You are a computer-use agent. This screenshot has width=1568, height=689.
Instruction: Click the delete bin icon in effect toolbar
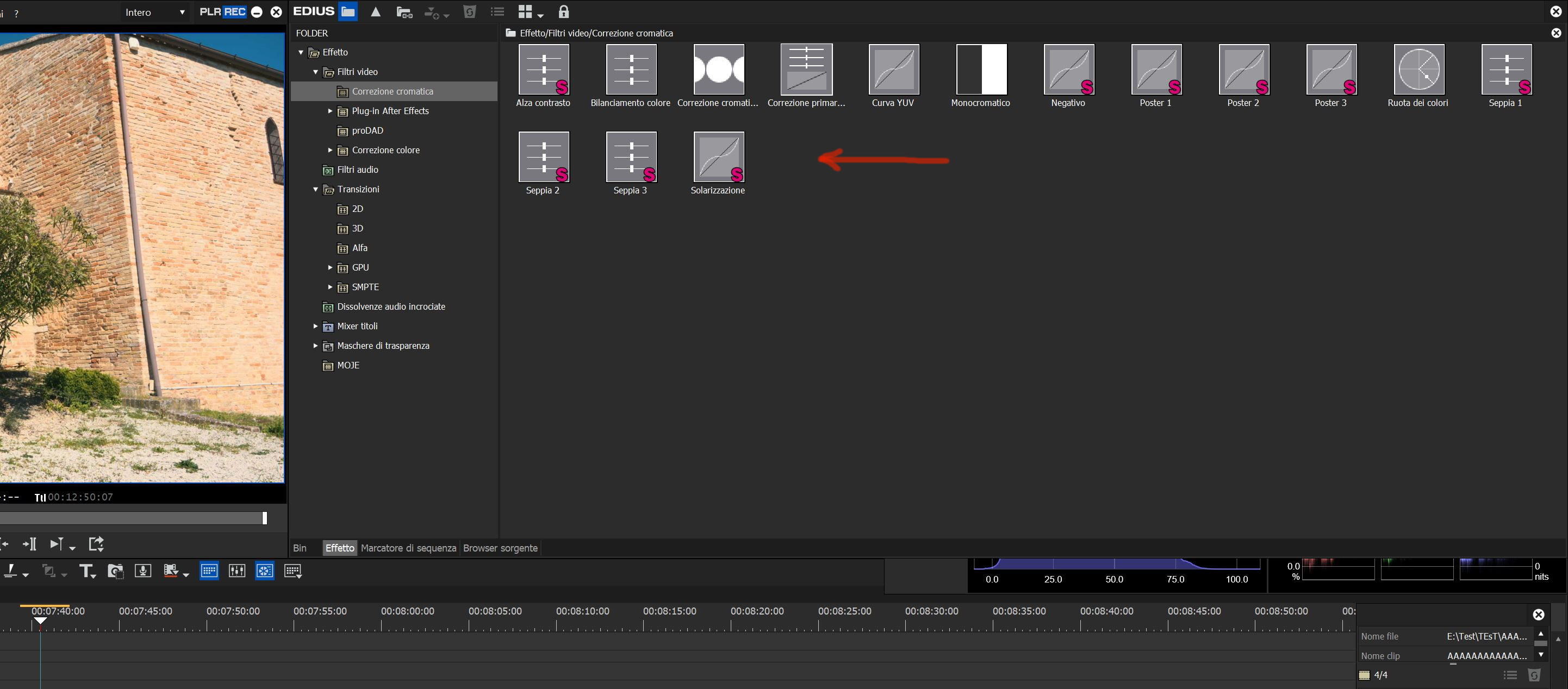469,11
